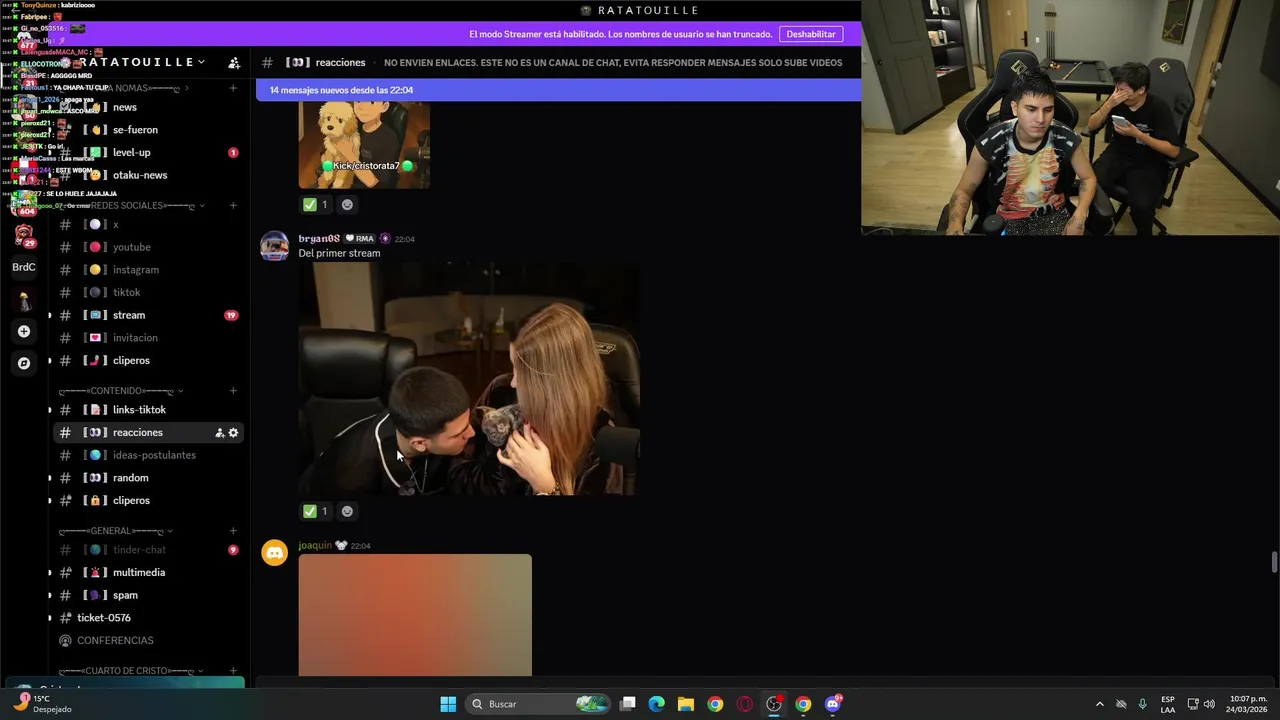Add channel to CONTENIDO category

pos(233,391)
